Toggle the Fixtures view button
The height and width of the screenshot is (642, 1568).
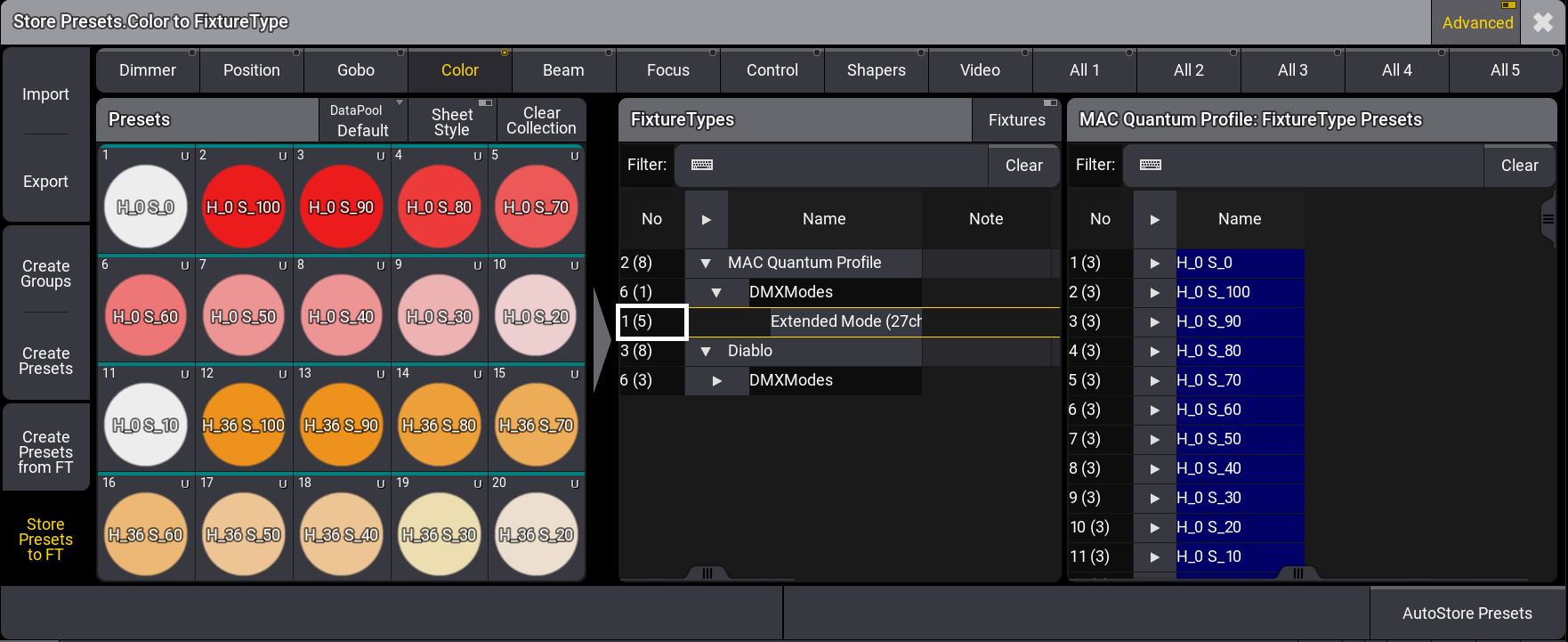point(1016,120)
